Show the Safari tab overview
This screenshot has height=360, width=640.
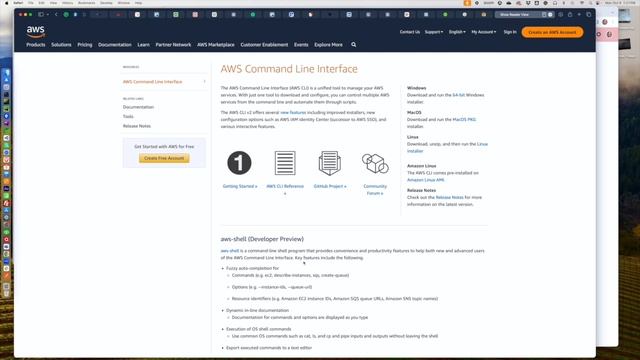pyautogui.click(x=589, y=14)
